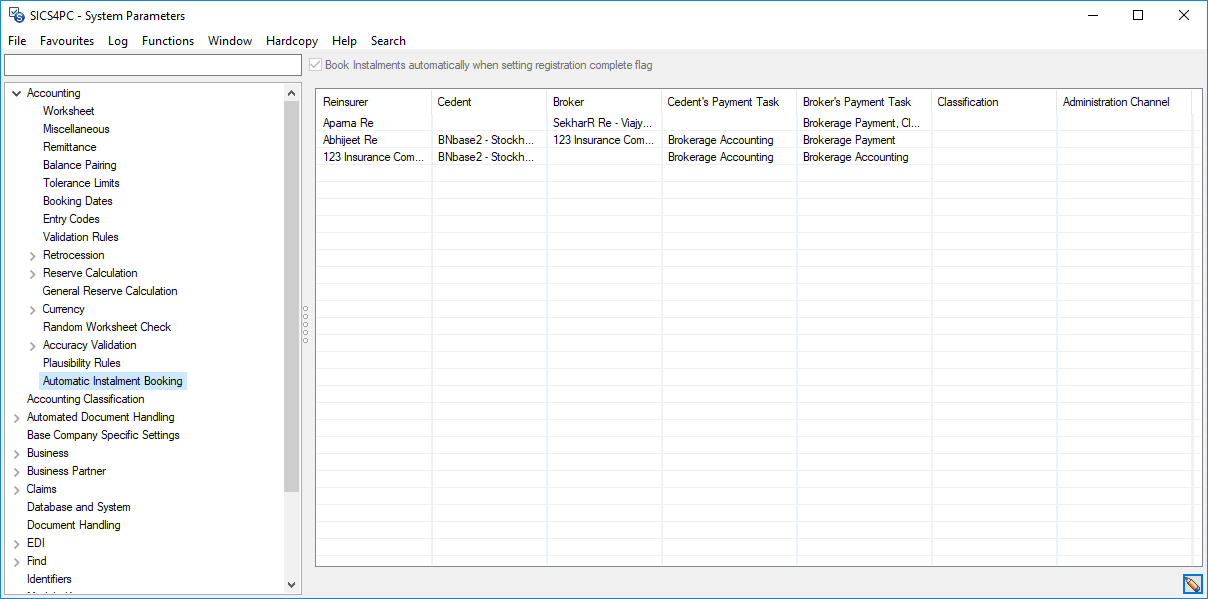The width and height of the screenshot is (1208, 599).
Task: Click the SICS4PC icon in the title bar
Action: 14,15
